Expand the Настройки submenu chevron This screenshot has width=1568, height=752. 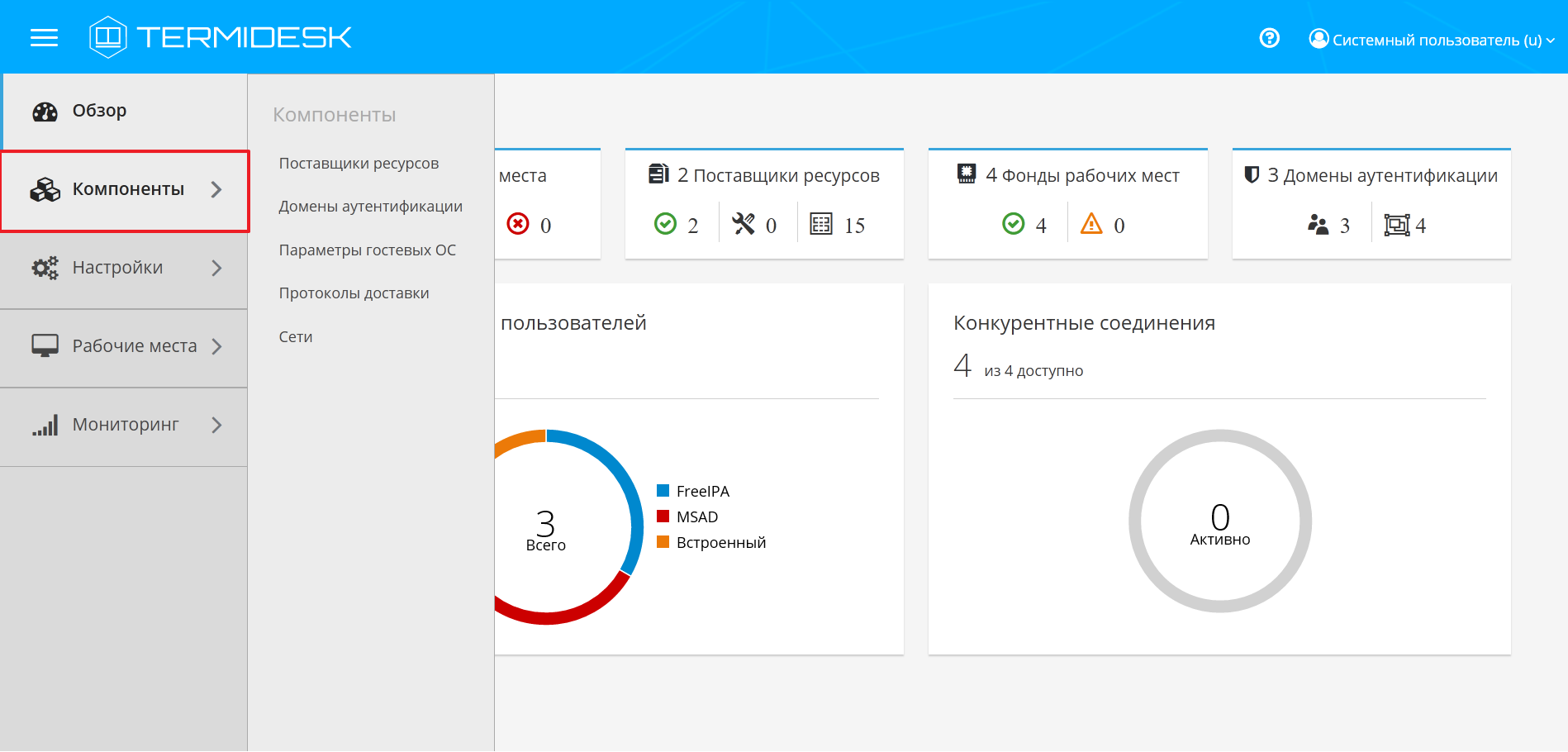click(216, 268)
